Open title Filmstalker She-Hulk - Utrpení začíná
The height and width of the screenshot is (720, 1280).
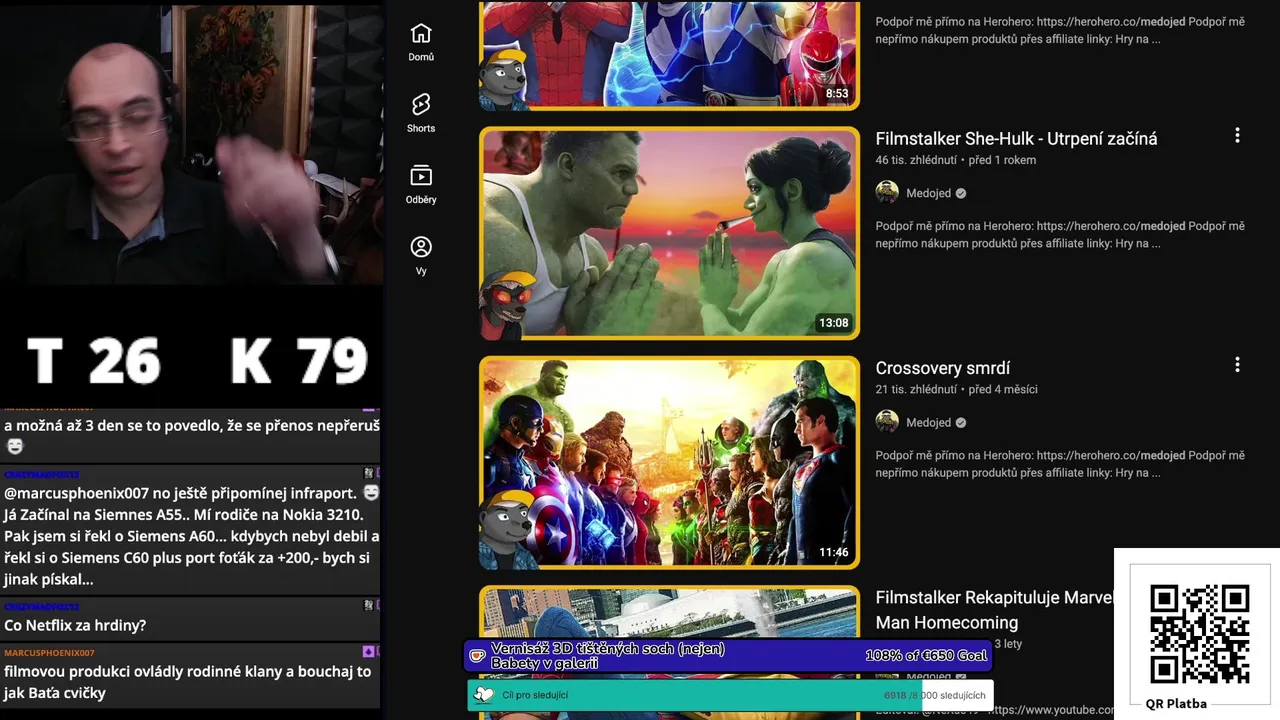click(1016, 139)
